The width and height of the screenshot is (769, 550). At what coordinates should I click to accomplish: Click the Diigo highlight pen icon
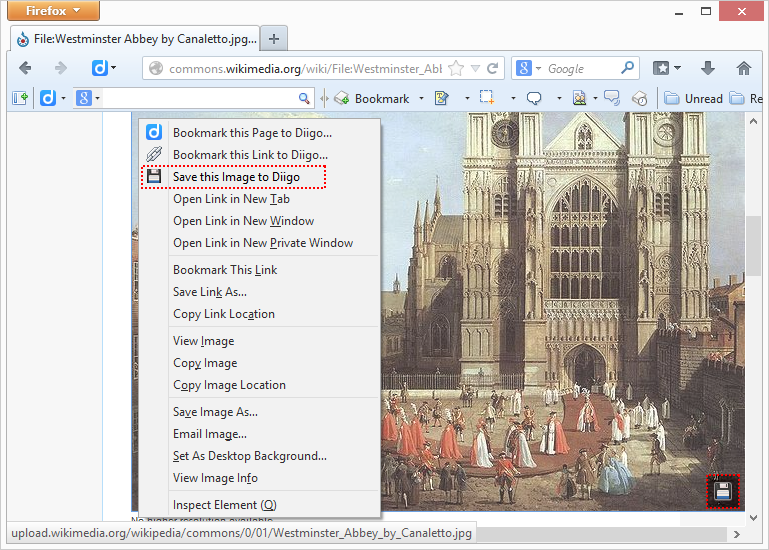point(441,99)
